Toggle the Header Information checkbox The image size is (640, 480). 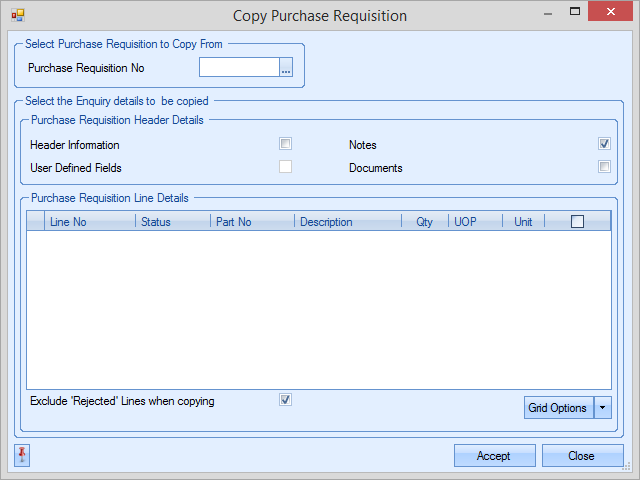[286, 144]
